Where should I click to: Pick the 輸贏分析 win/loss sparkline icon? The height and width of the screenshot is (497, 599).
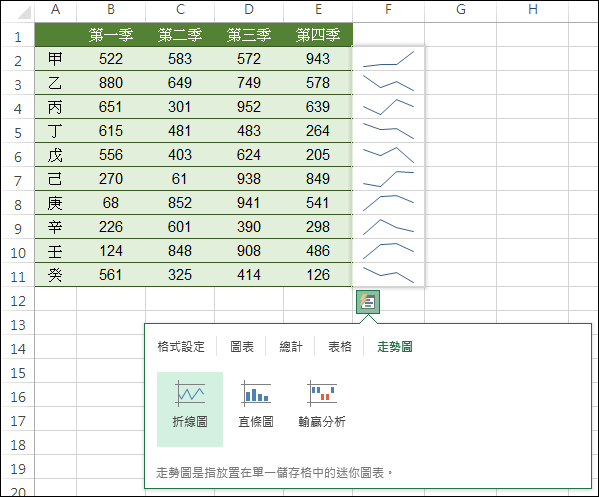322,393
